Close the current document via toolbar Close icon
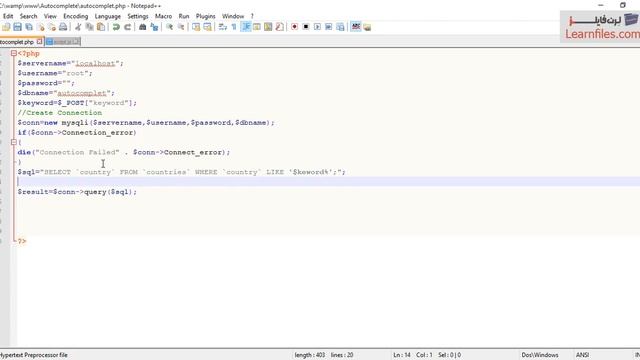 [x=40, y=27]
